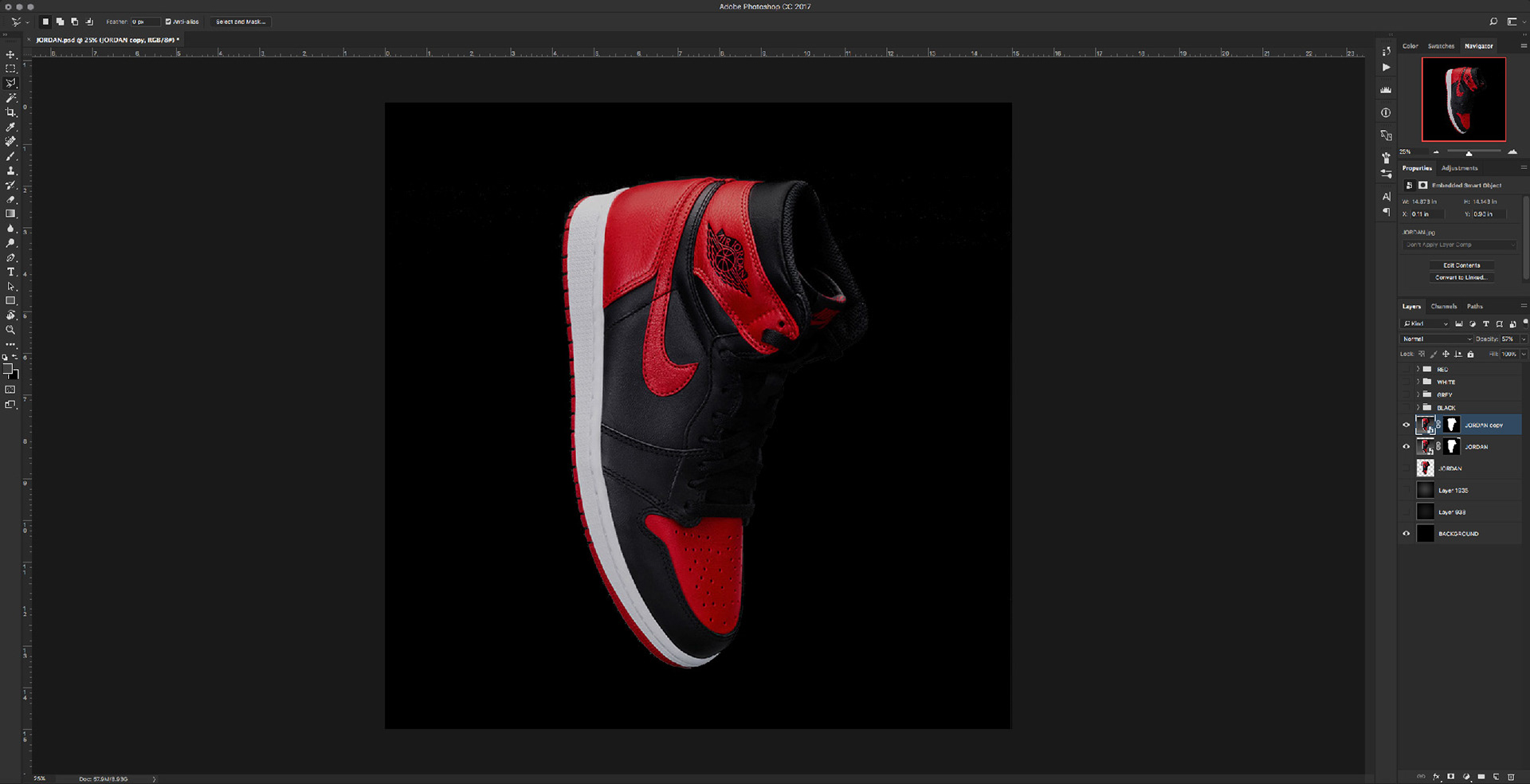
Task: Select the Zoom tool in toolbox
Action: (10, 330)
